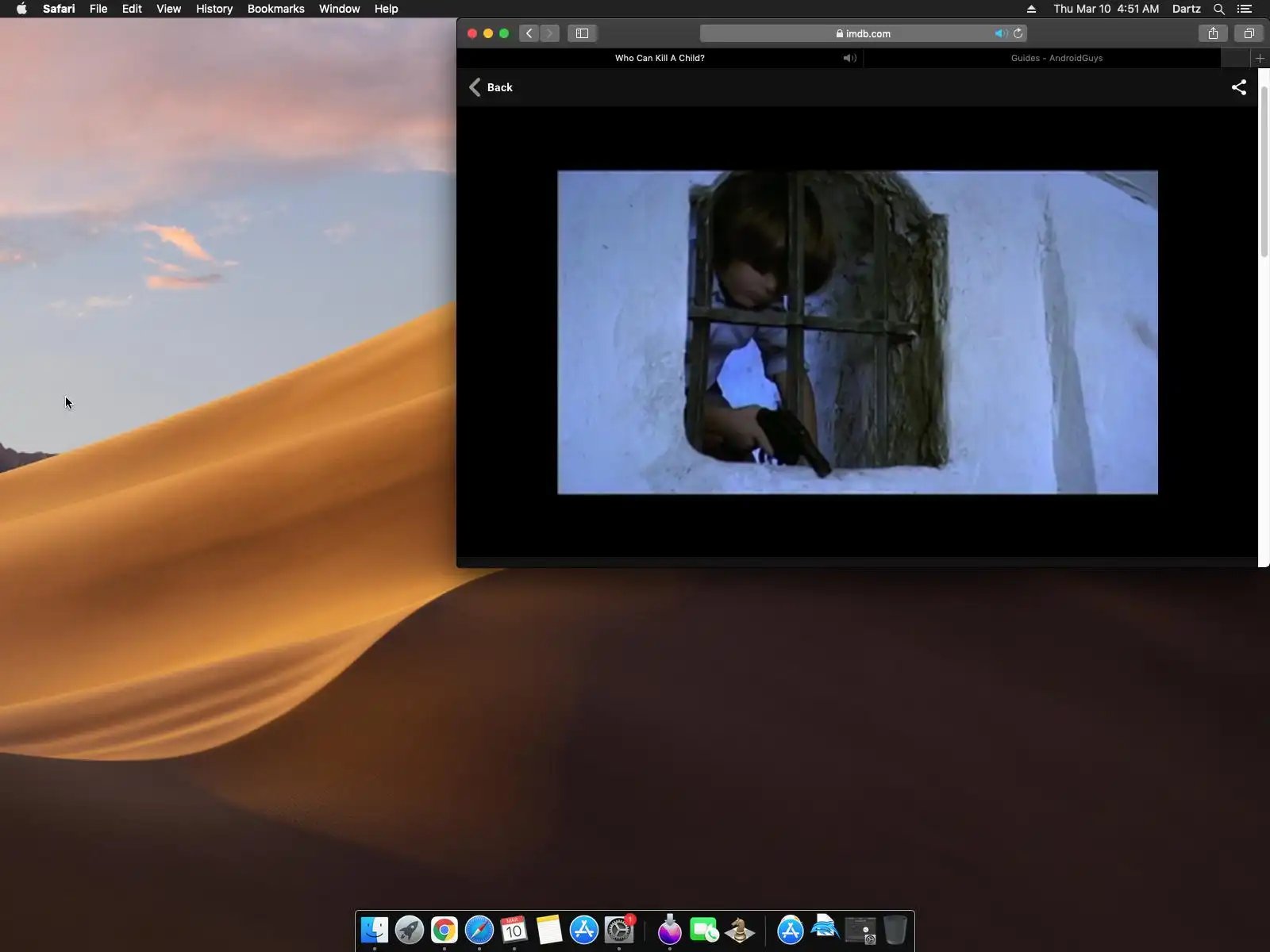Open Notification Center

(x=1245, y=9)
